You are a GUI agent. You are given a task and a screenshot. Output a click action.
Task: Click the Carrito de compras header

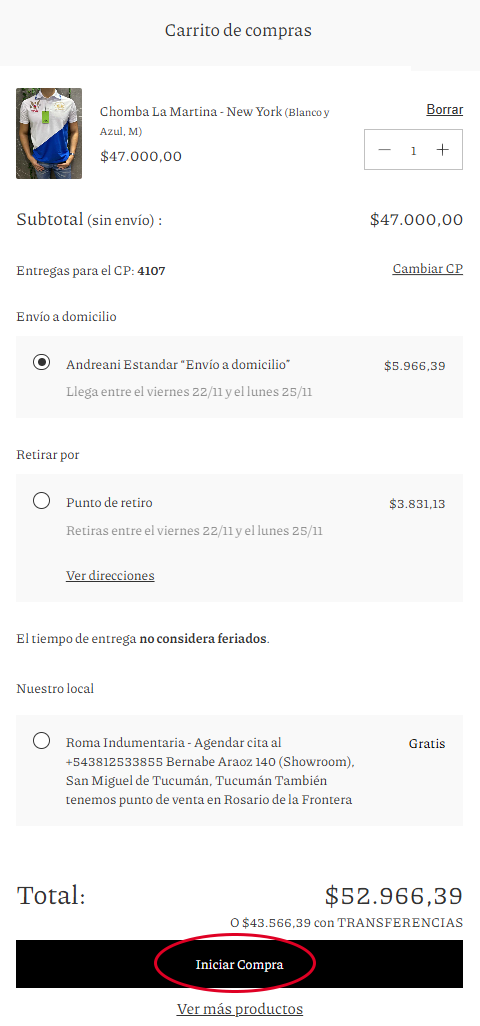(x=238, y=30)
